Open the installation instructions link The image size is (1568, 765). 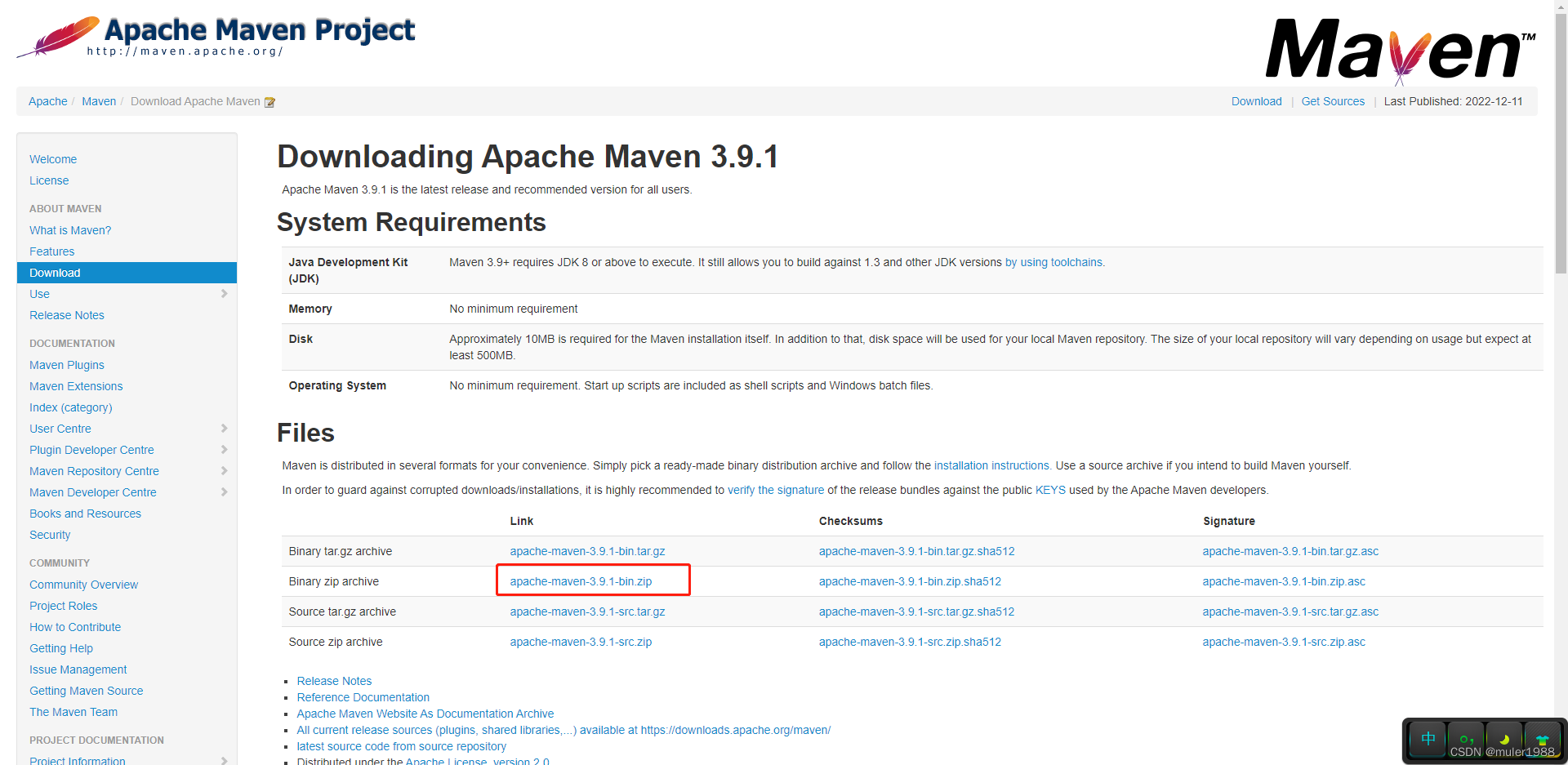(993, 465)
